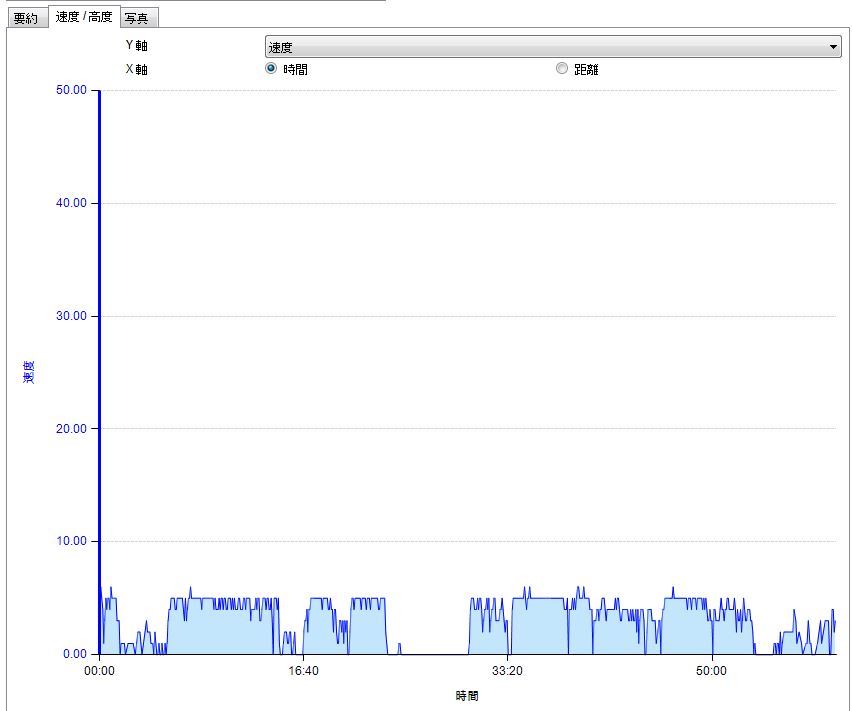852x711 pixels.
Task: Click the Y軸 label
Action: point(137,45)
